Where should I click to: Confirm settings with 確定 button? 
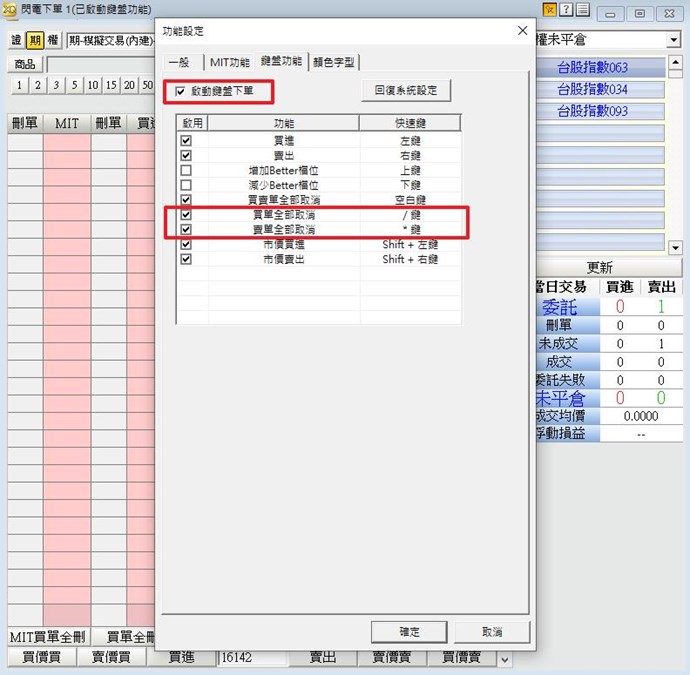(409, 632)
